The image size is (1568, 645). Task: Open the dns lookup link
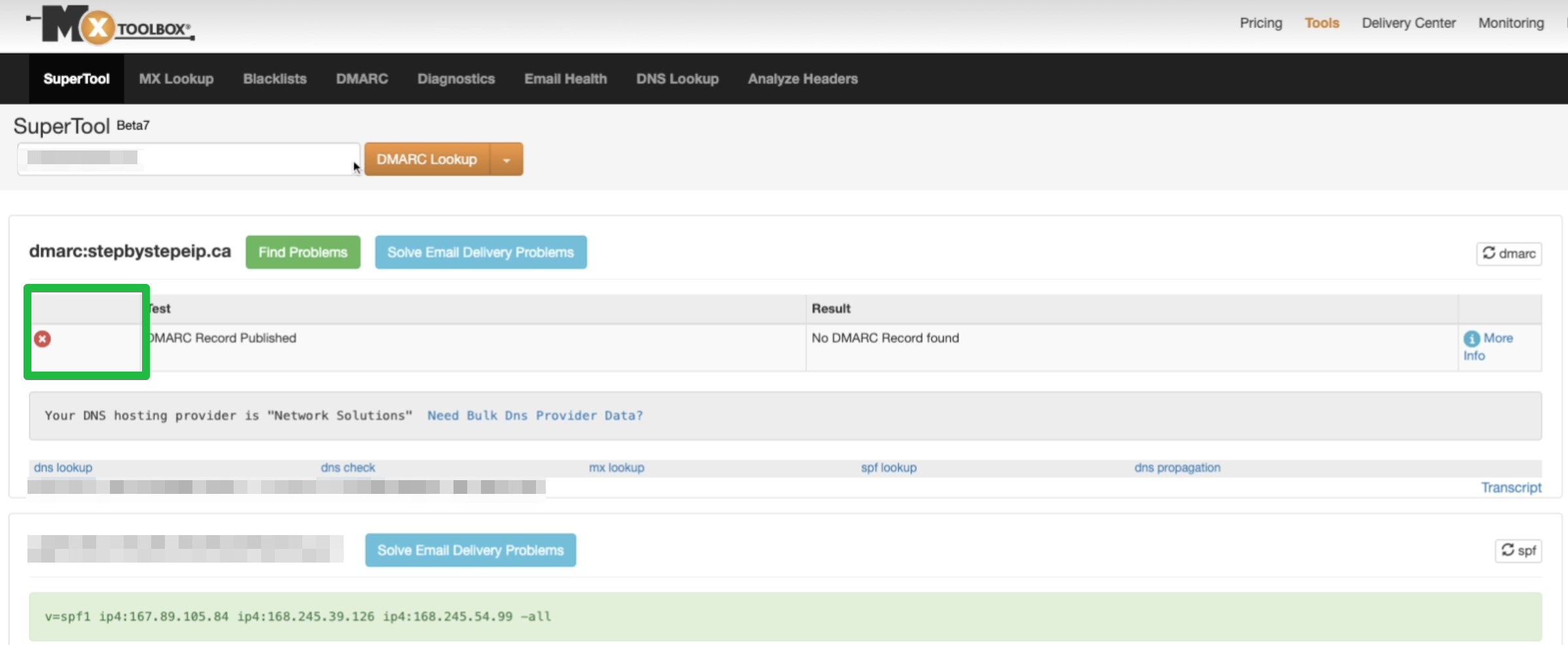pyautogui.click(x=63, y=468)
